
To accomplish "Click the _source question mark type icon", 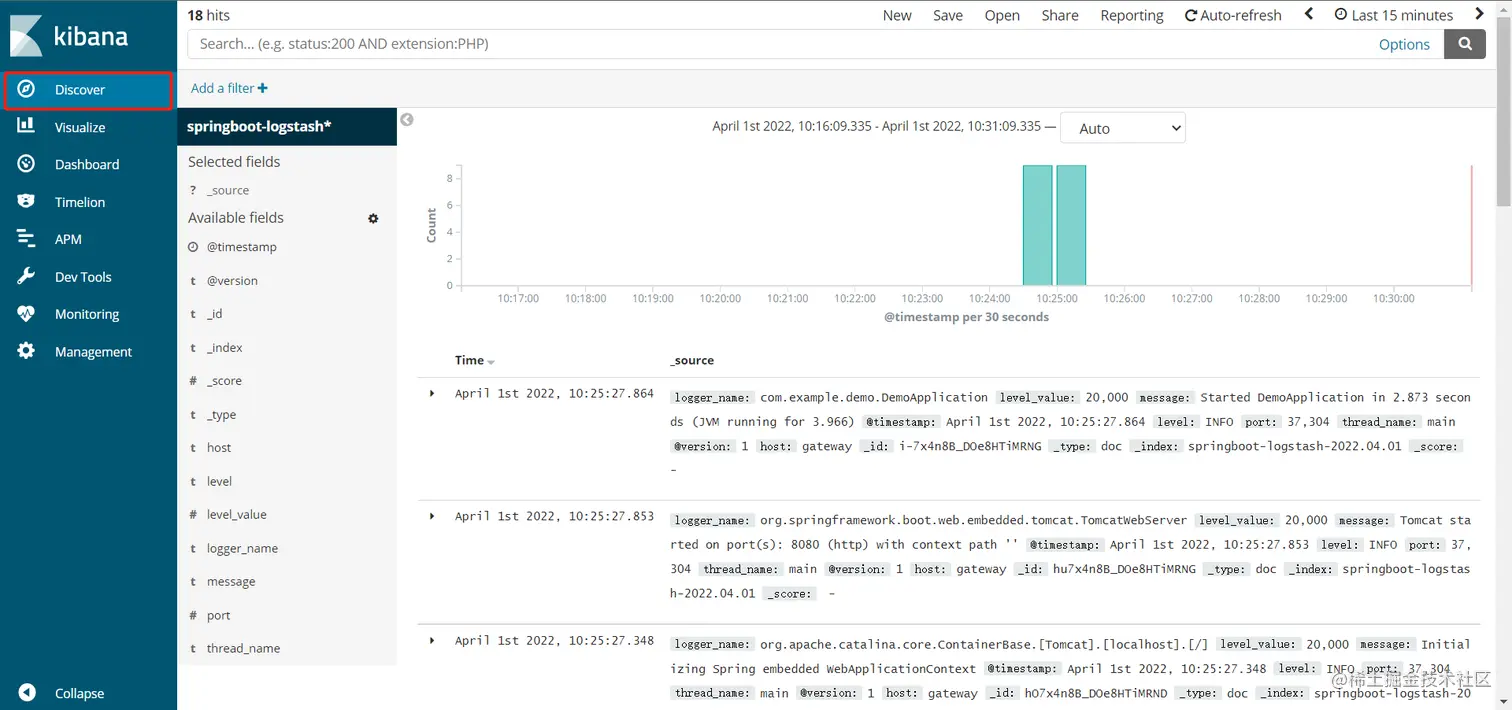I will click(193, 190).
